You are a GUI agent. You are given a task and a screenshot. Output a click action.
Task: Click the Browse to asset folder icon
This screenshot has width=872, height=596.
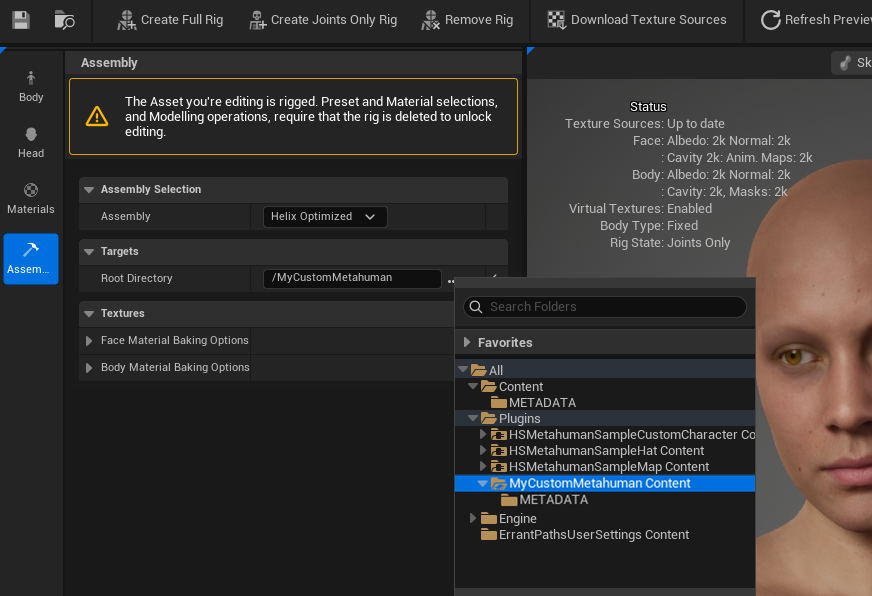tap(64, 20)
